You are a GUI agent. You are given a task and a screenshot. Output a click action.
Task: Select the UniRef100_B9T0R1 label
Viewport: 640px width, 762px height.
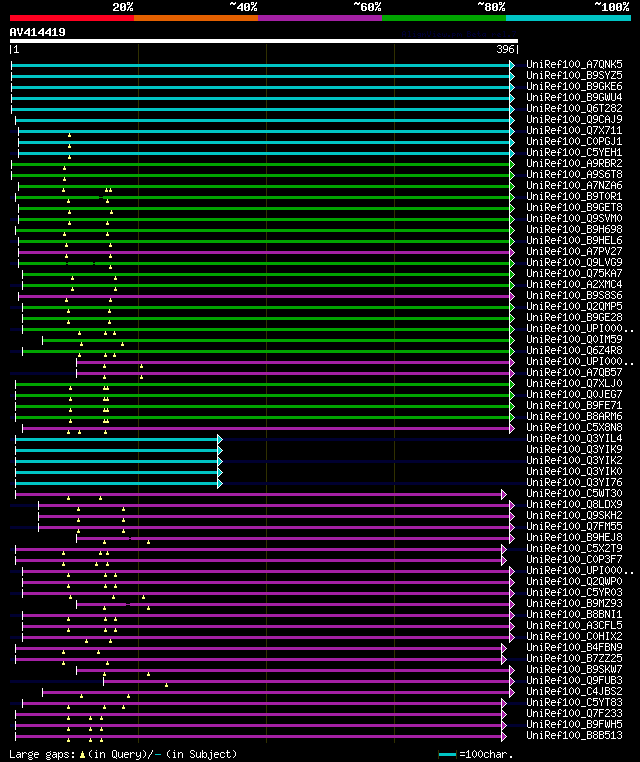click(574, 196)
